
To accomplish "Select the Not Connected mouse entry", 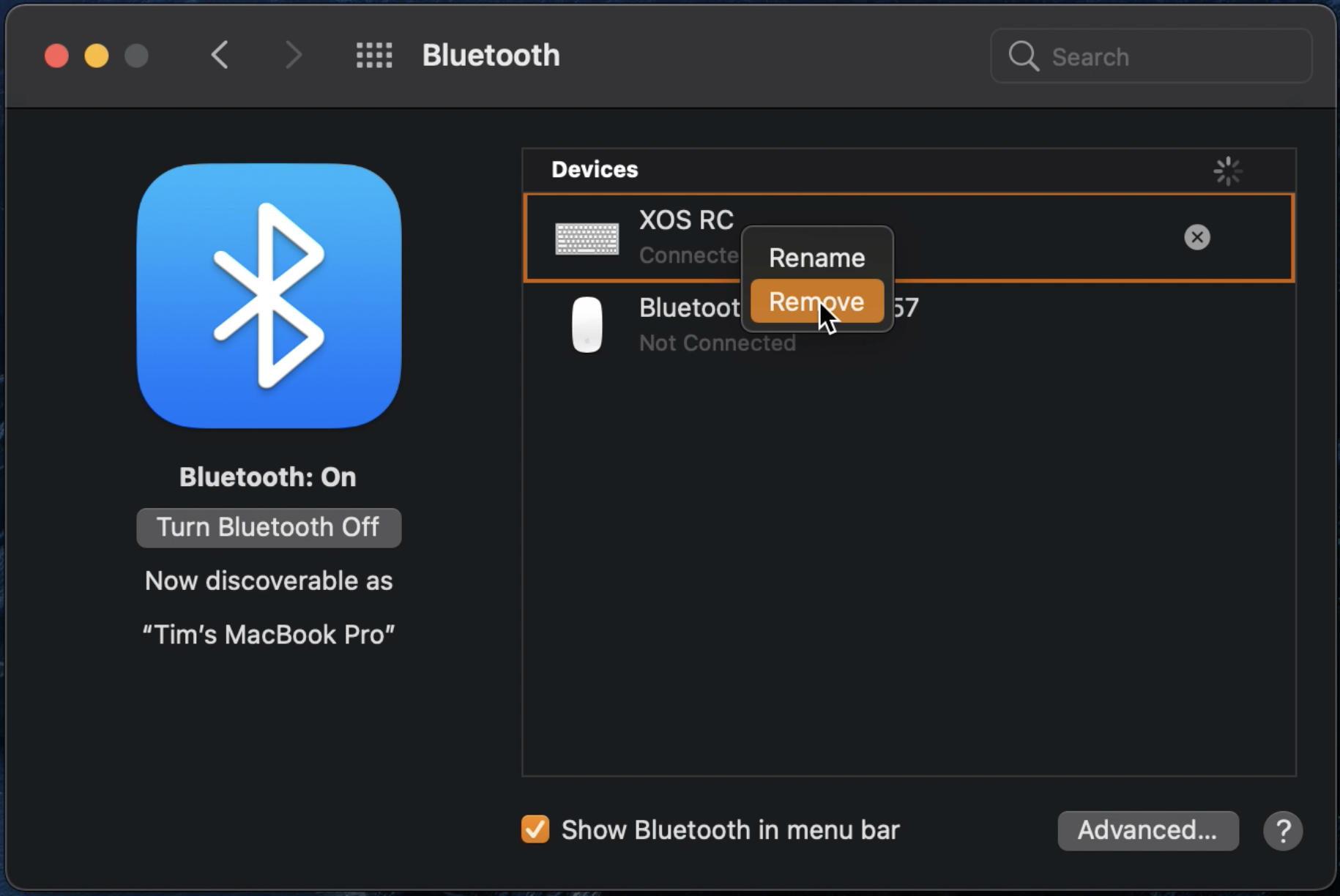I will pos(717,343).
